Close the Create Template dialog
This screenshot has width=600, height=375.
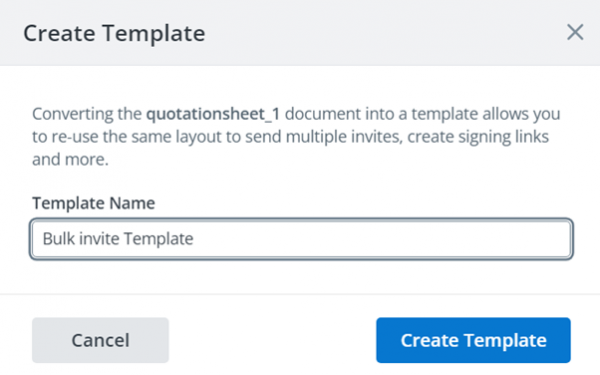[575, 32]
